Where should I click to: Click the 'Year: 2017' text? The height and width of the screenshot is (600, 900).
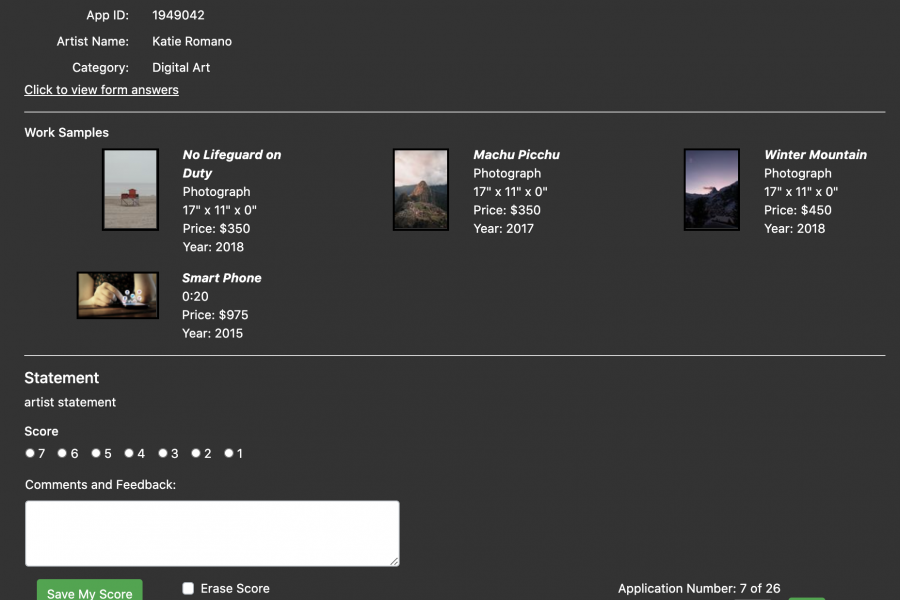pyautogui.click(x=503, y=229)
